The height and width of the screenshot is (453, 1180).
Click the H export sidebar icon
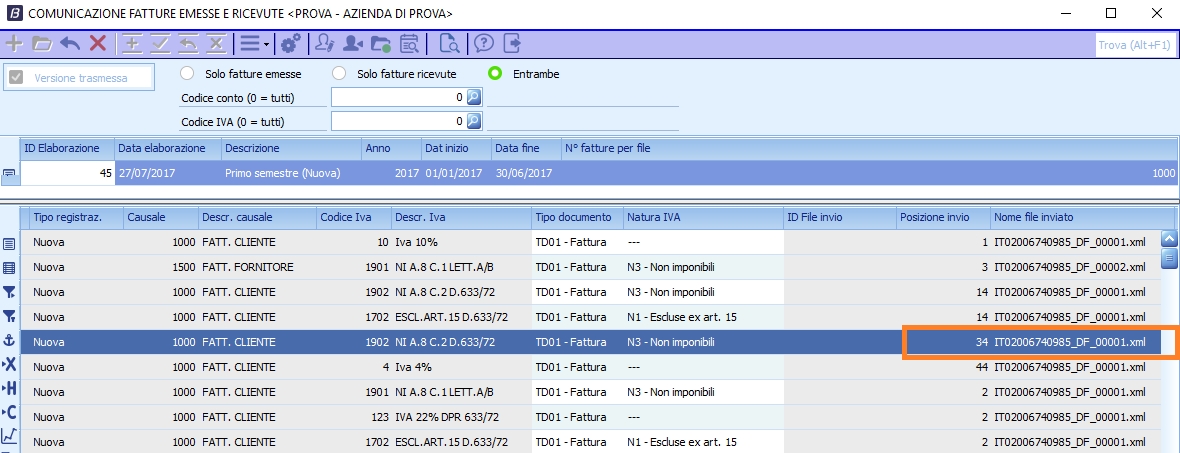9,388
